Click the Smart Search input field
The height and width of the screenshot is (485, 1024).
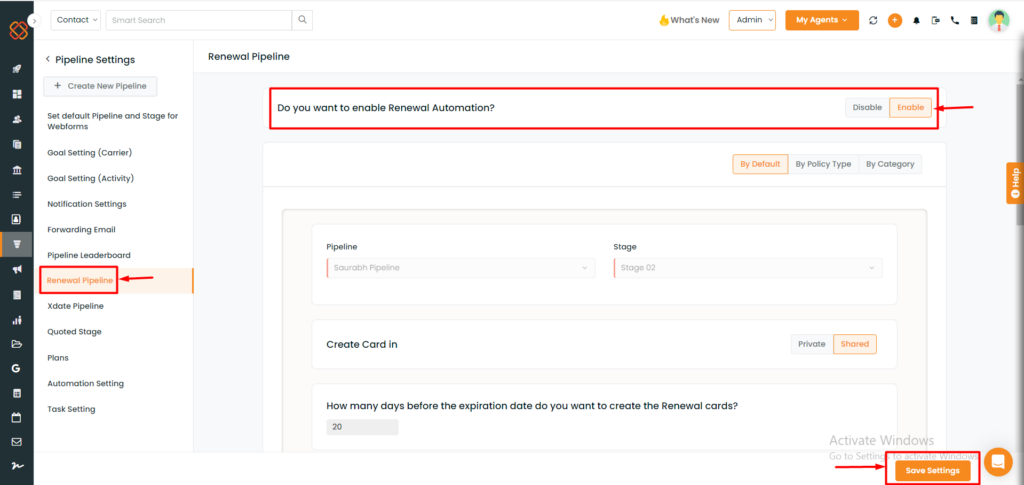(x=199, y=20)
